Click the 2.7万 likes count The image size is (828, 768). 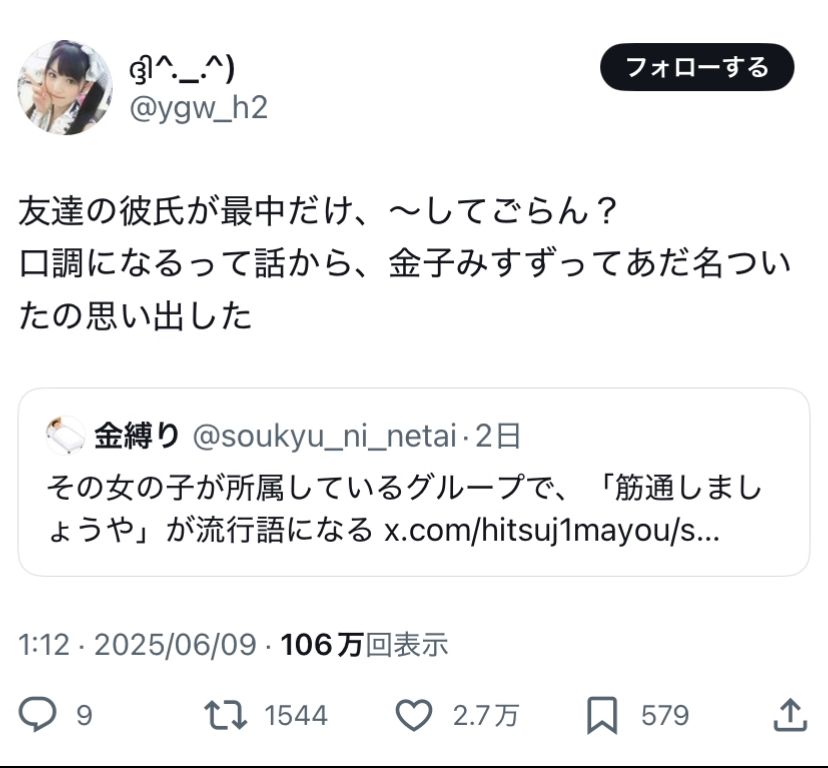(486, 715)
